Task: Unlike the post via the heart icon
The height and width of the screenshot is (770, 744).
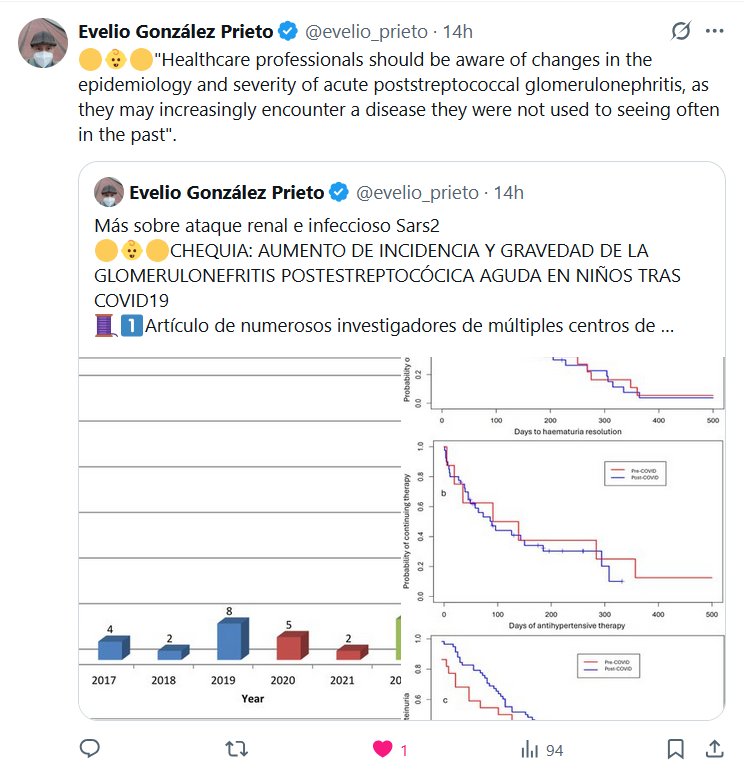Action: [381, 748]
